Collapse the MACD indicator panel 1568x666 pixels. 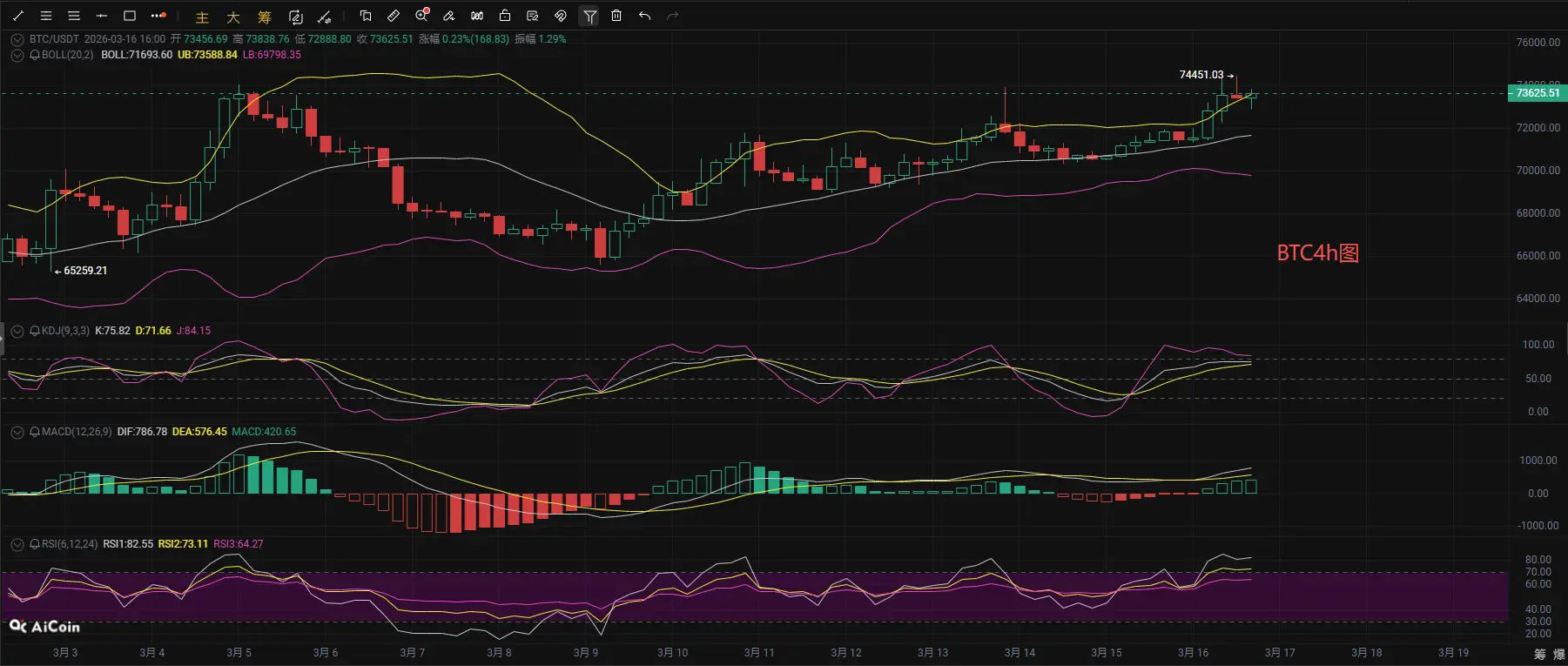click(x=17, y=432)
